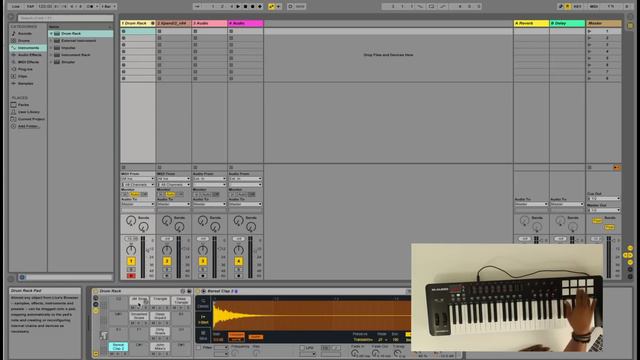Click first clip slot on Drum Rack track
The width and height of the screenshot is (640, 360).
click(138, 31)
